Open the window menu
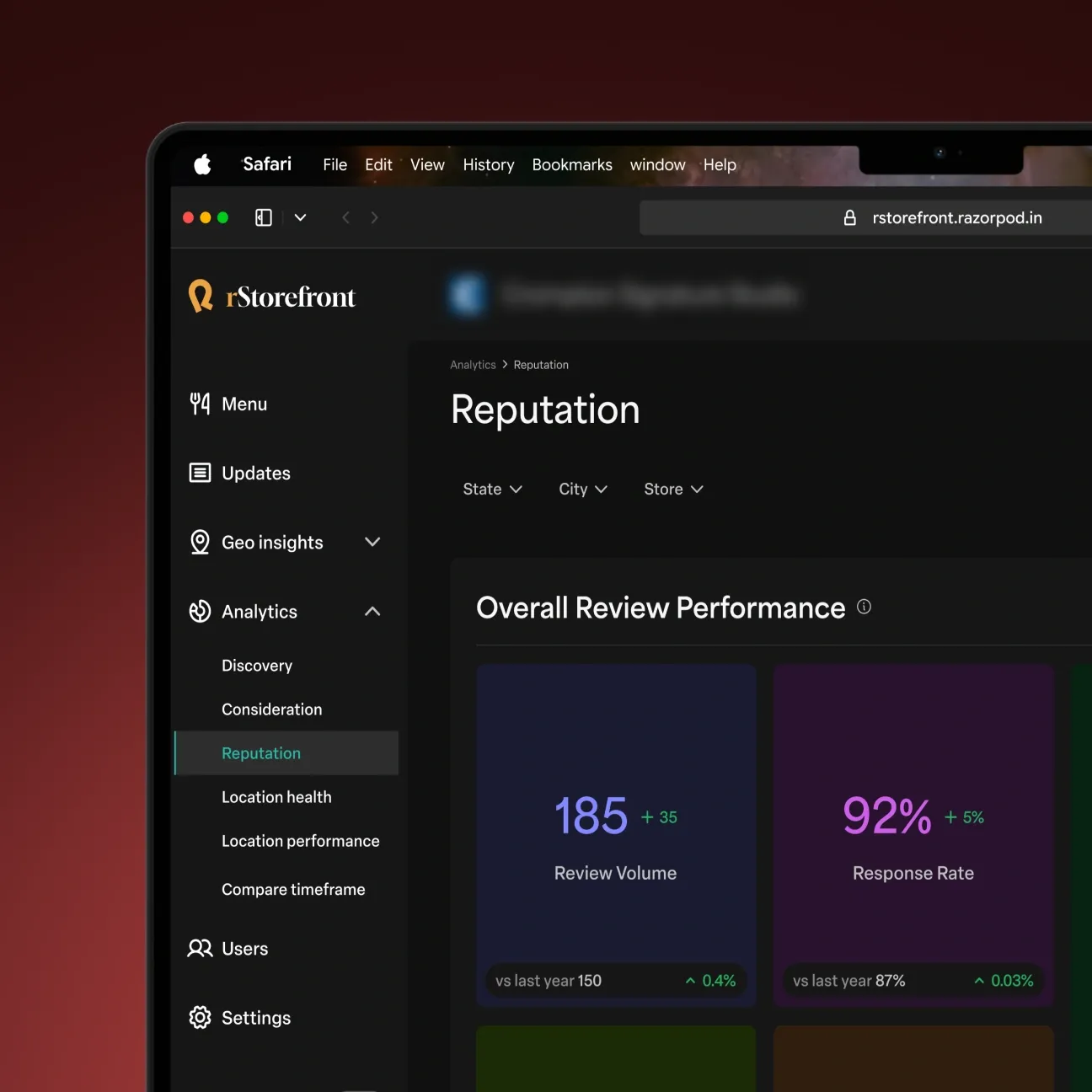 (x=657, y=165)
